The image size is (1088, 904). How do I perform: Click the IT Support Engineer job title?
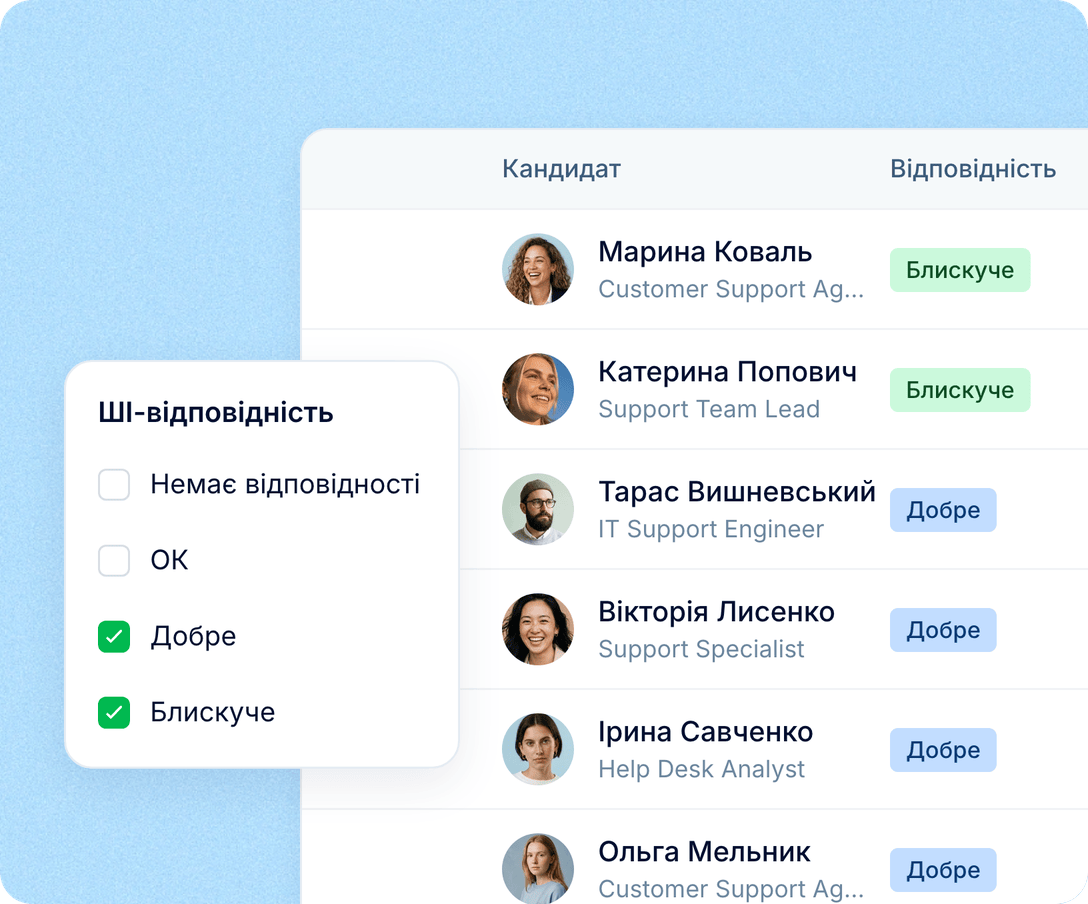tap(711, 529)
